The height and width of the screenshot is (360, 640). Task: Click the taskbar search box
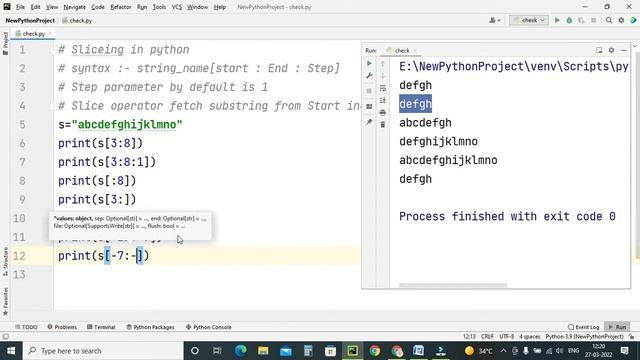(103, 351)
